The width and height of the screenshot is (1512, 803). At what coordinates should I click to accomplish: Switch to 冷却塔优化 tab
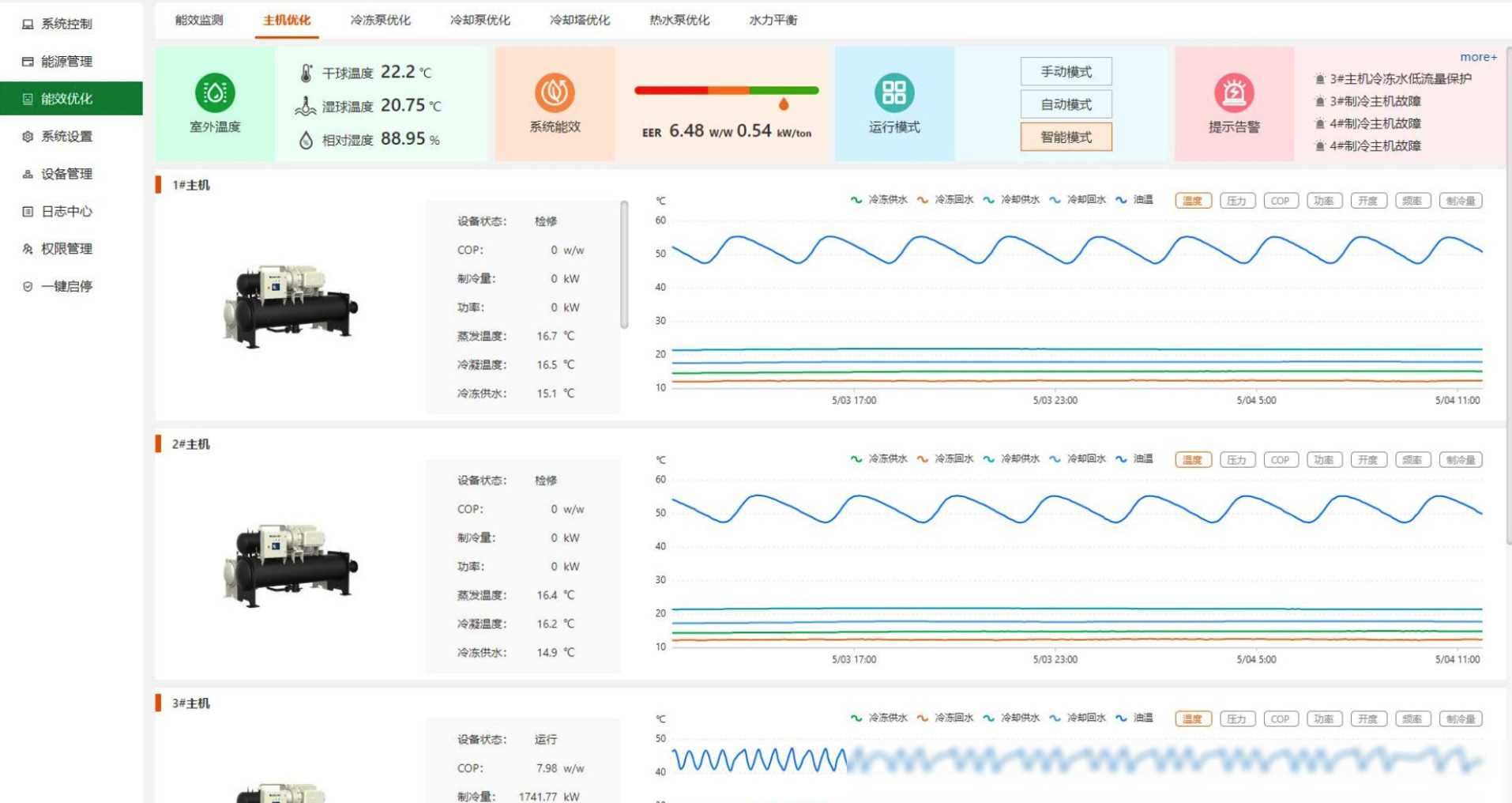click(579, 20)
